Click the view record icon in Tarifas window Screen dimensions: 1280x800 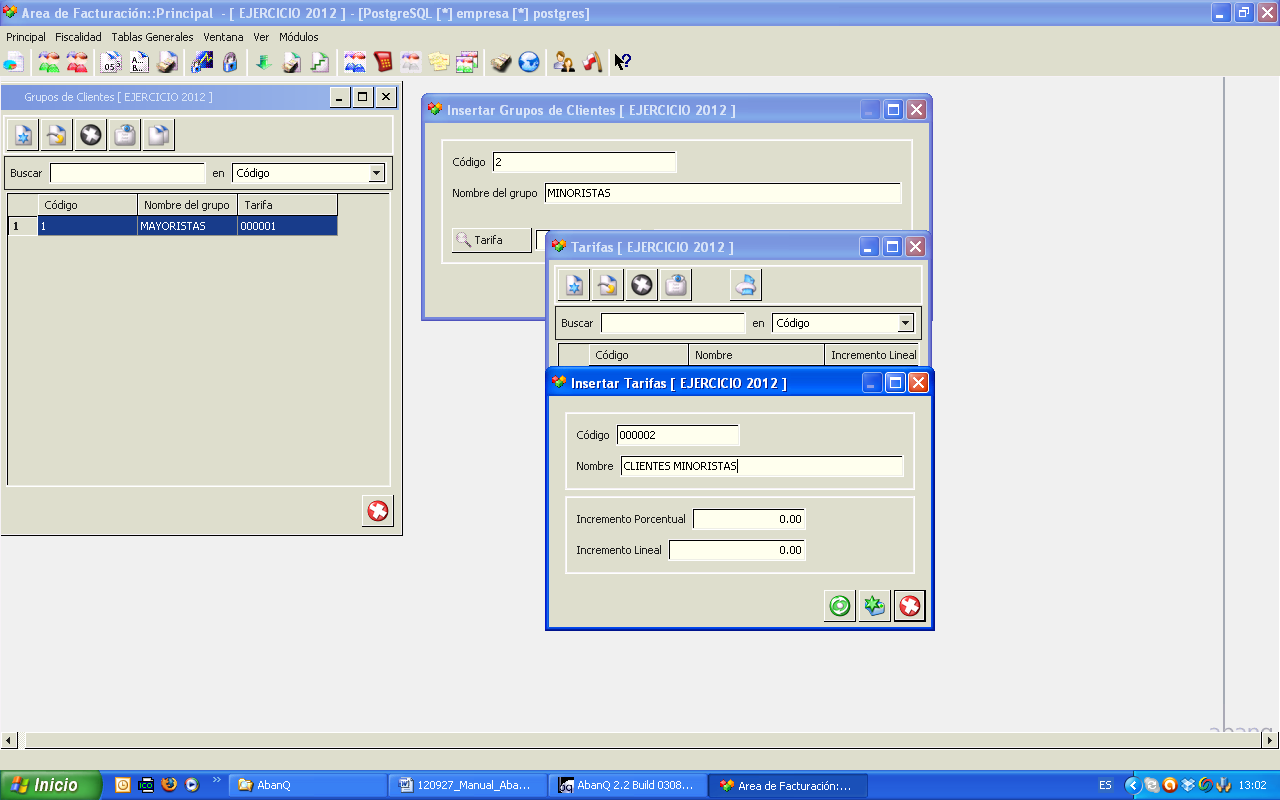(x=676, y=285)
